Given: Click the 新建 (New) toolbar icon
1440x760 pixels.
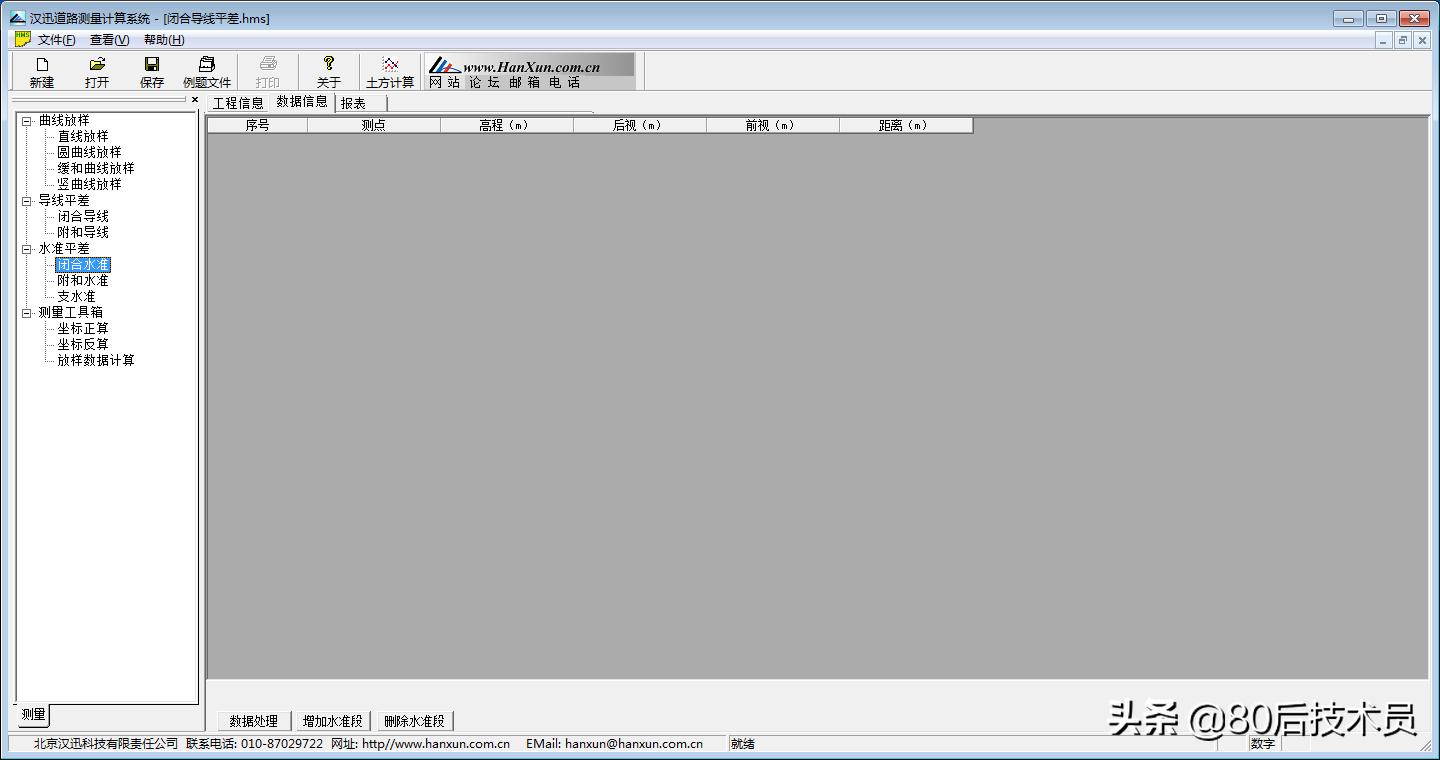Looking at the screenshot, I should click(42, 64).
